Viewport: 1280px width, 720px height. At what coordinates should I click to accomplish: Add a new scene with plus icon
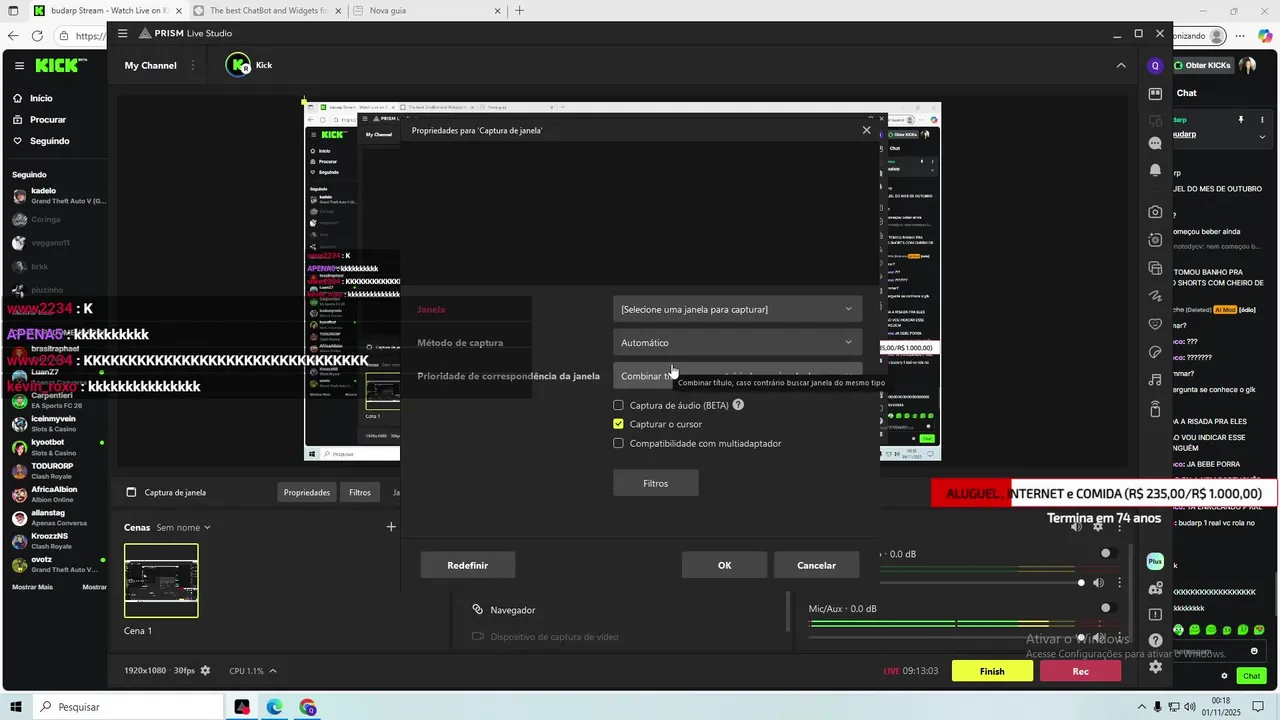click(391, 527)
